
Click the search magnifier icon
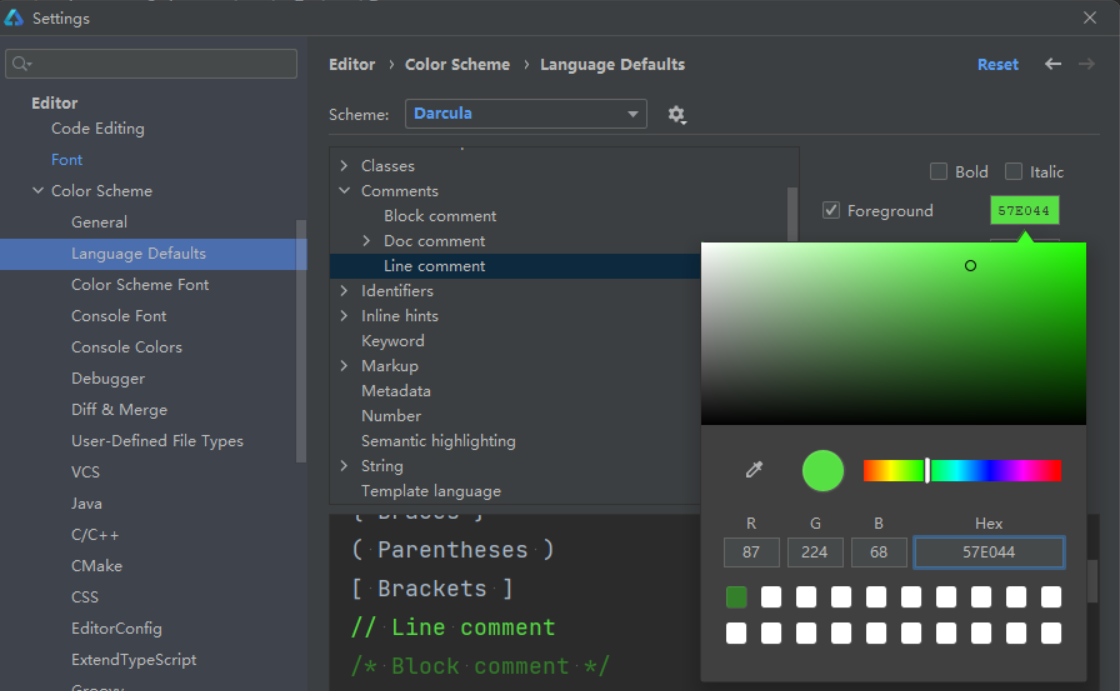click(21, 64)
